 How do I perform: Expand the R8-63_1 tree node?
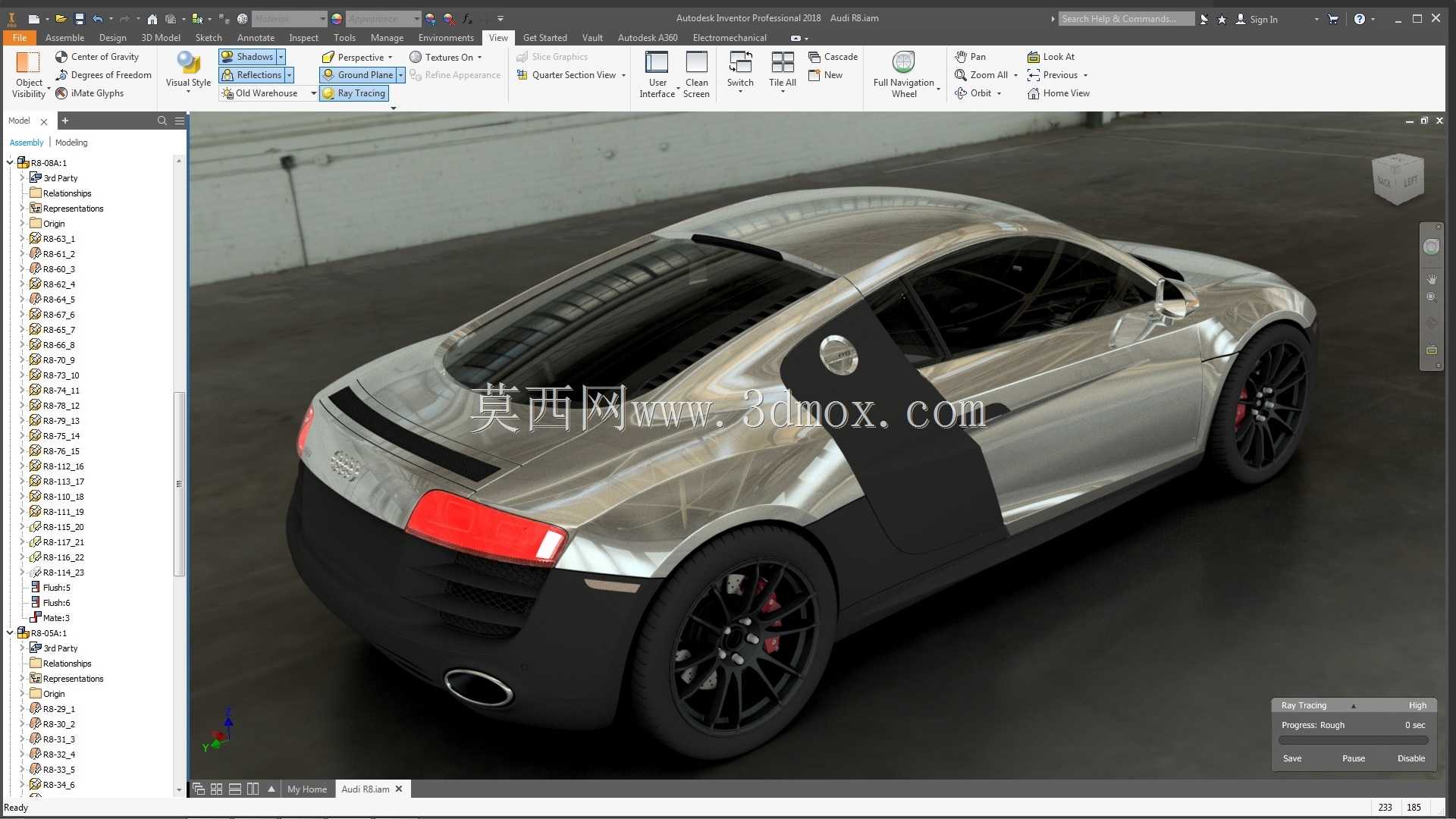[x=22, y=239]
